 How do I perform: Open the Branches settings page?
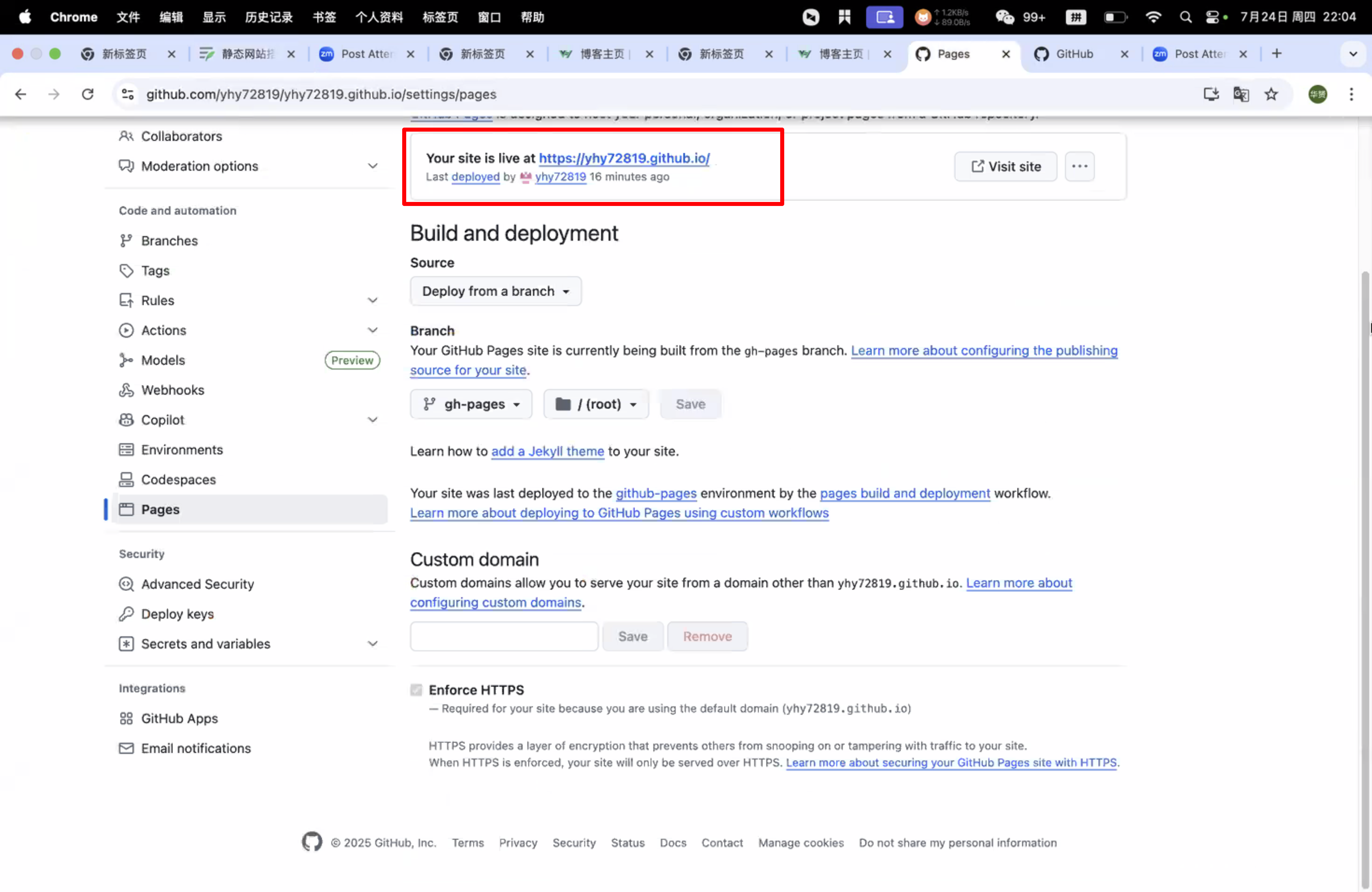169,240
